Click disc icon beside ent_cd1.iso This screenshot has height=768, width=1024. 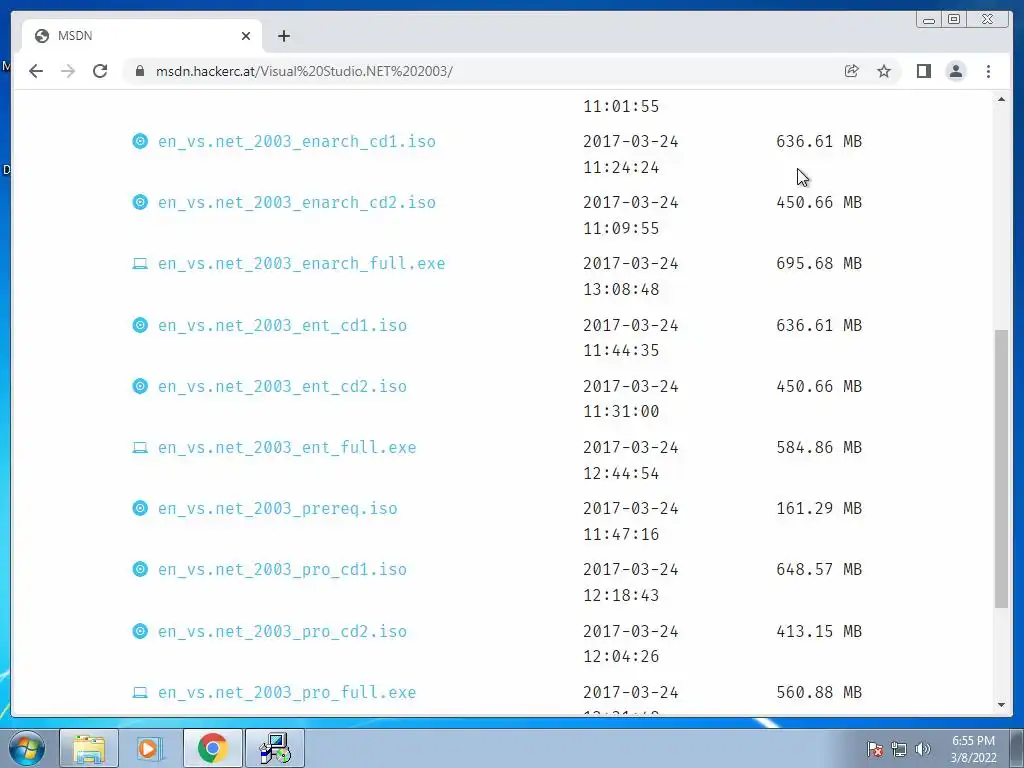click(140, 325)
